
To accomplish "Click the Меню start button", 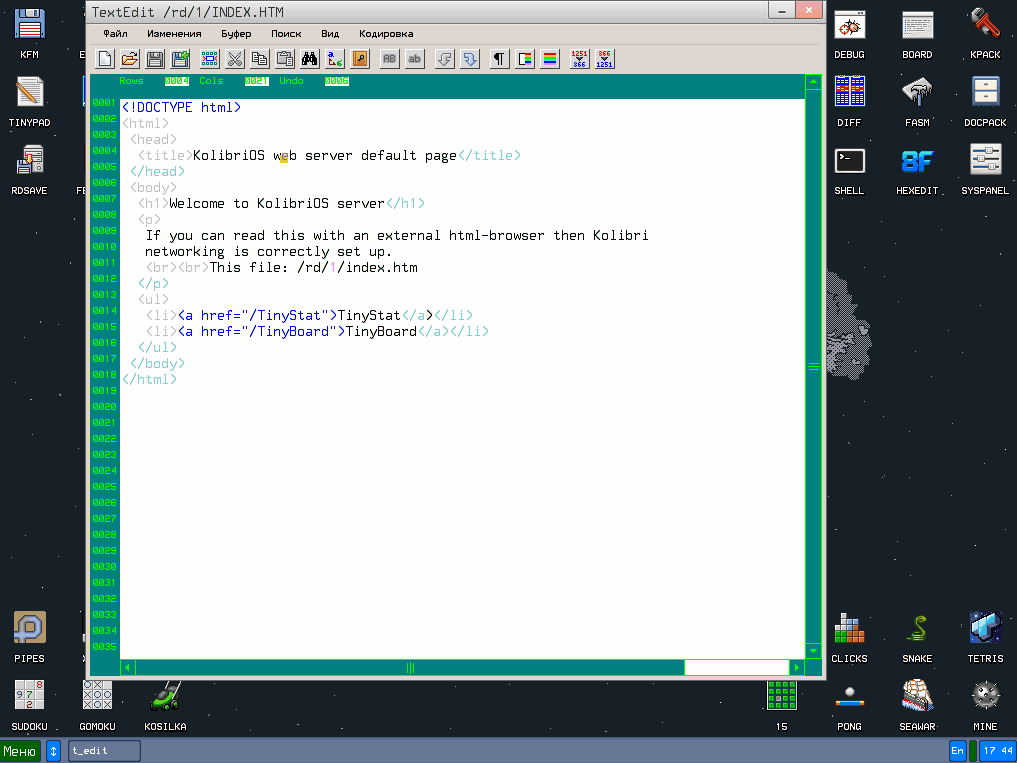I will coord(20,750).
